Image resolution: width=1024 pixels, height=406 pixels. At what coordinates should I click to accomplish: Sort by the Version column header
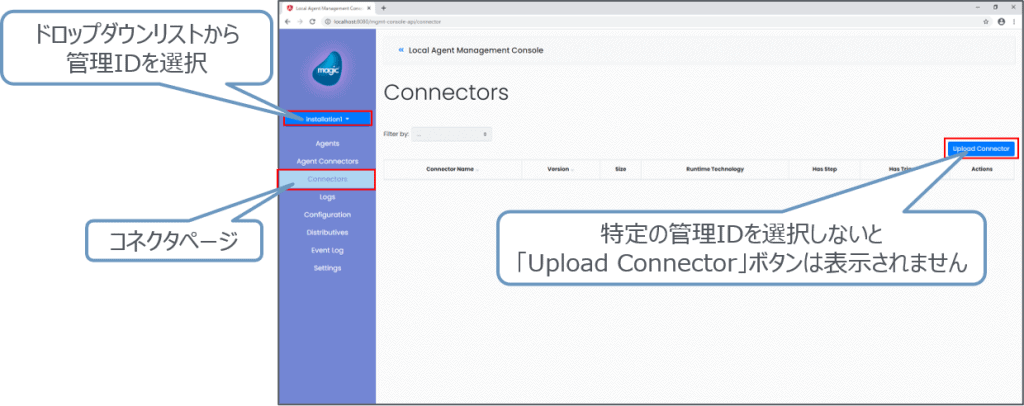559,169
